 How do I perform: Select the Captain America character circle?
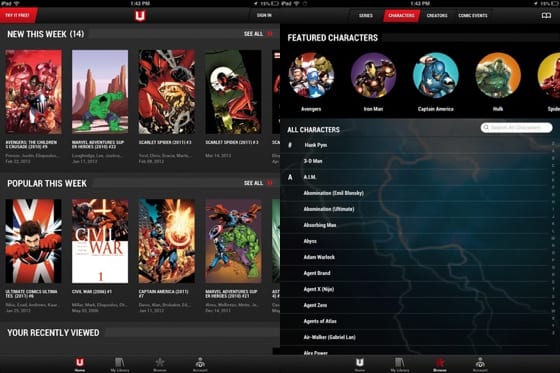tap(436, 75)
